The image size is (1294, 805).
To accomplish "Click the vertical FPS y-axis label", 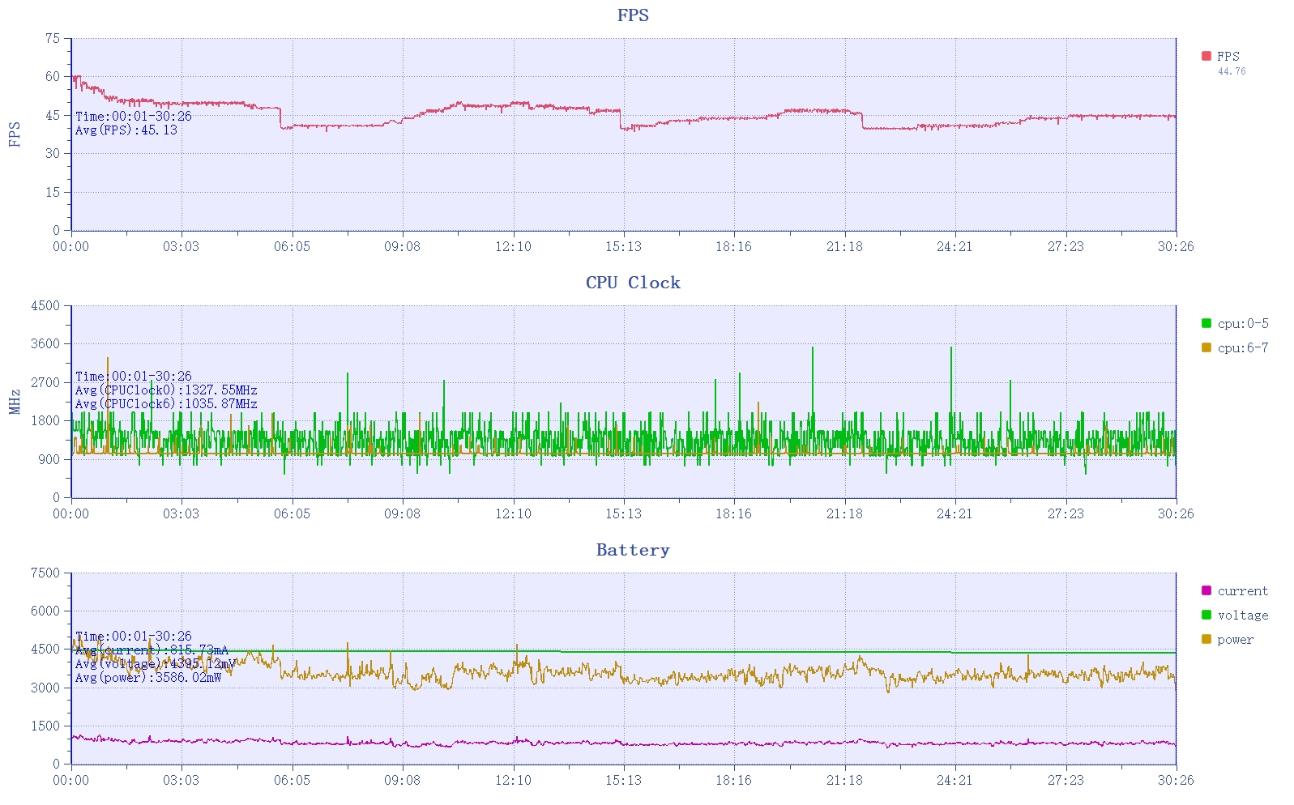I will (14, 135).
